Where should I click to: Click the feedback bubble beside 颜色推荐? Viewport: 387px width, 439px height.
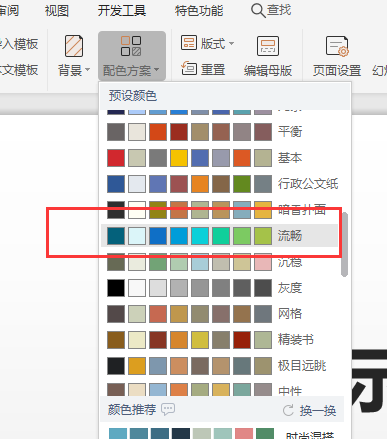point(168,409)
